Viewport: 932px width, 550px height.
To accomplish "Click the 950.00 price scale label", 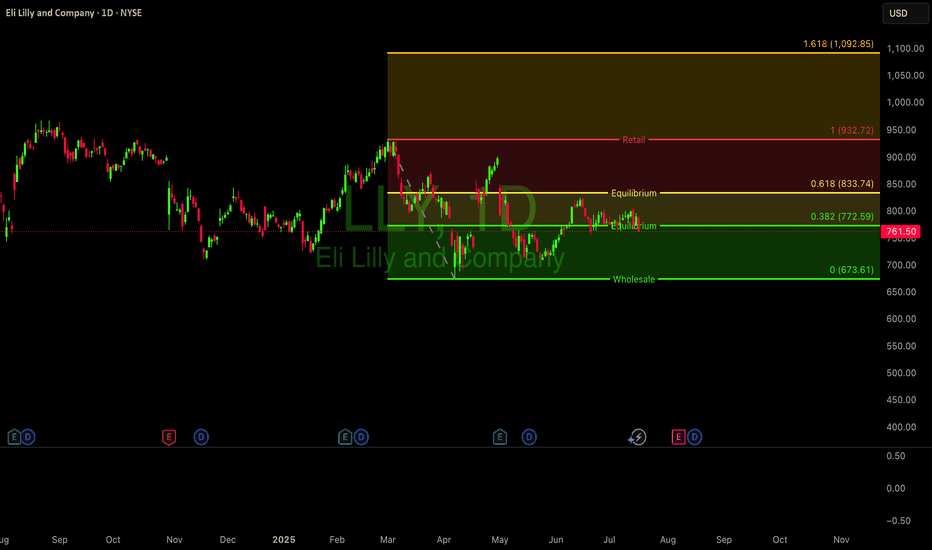I will click(901, 130).
